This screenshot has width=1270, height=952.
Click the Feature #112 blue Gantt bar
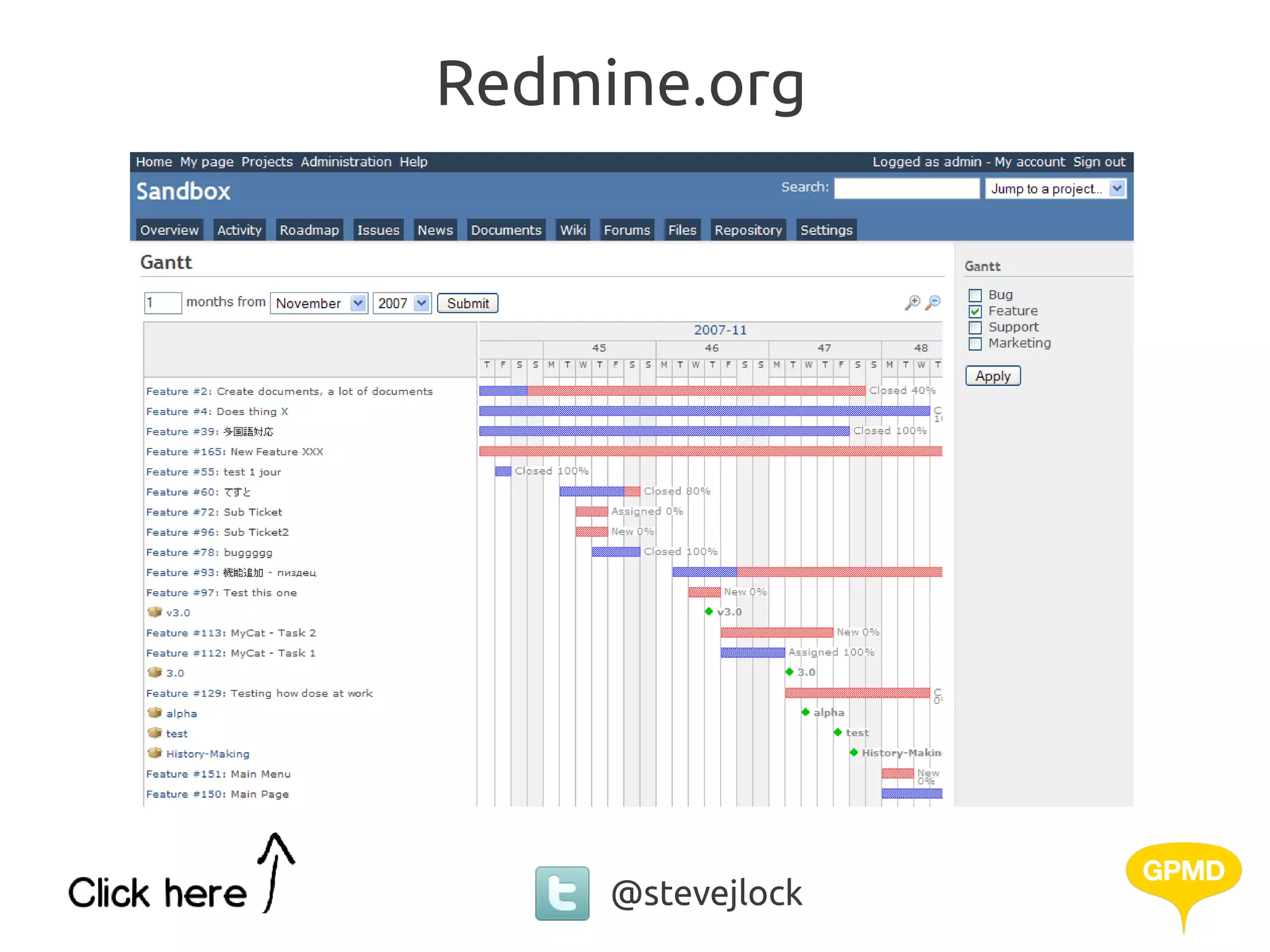(753, 652)
